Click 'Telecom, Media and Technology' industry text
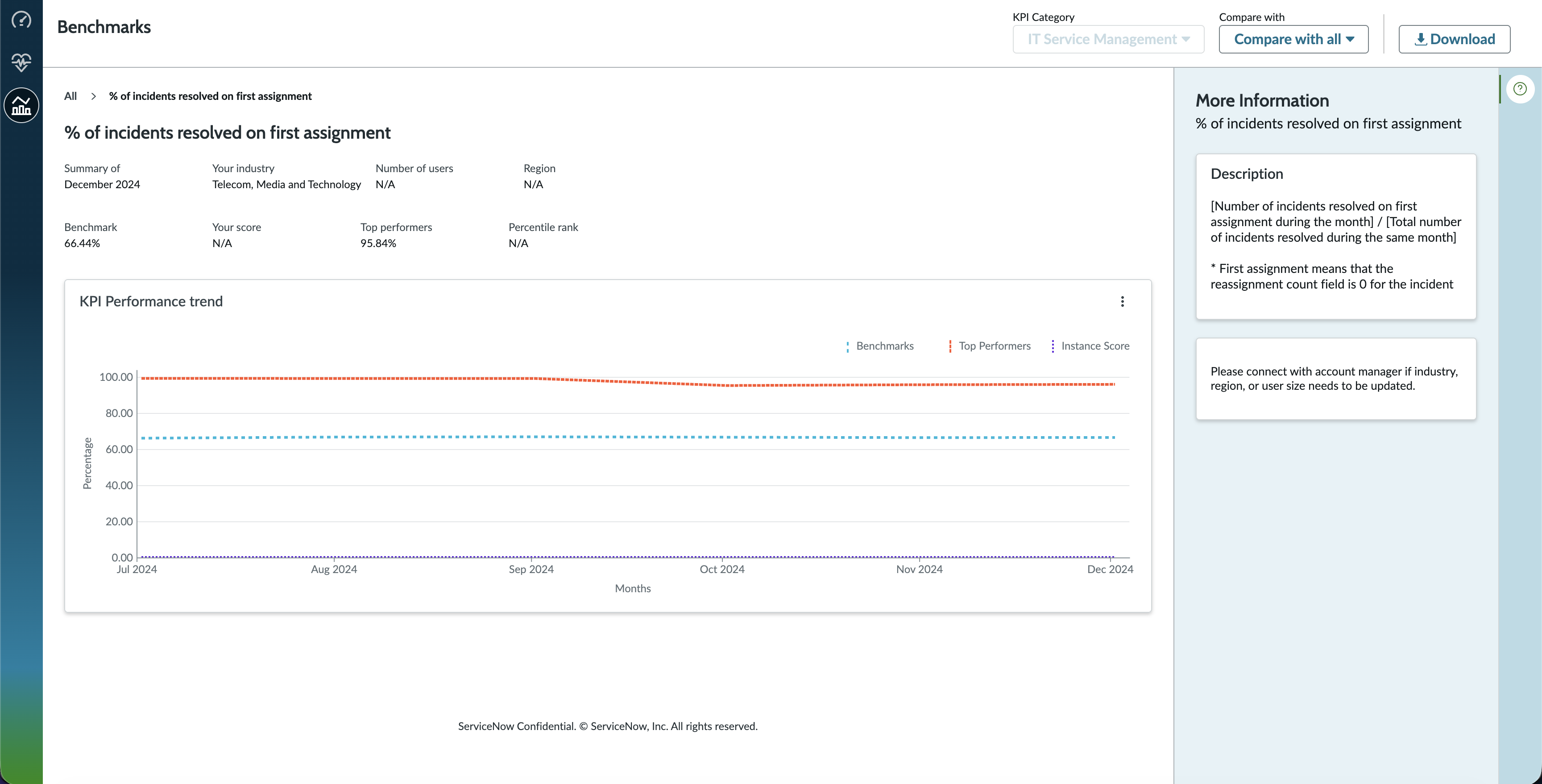 (x=287, y=184)
